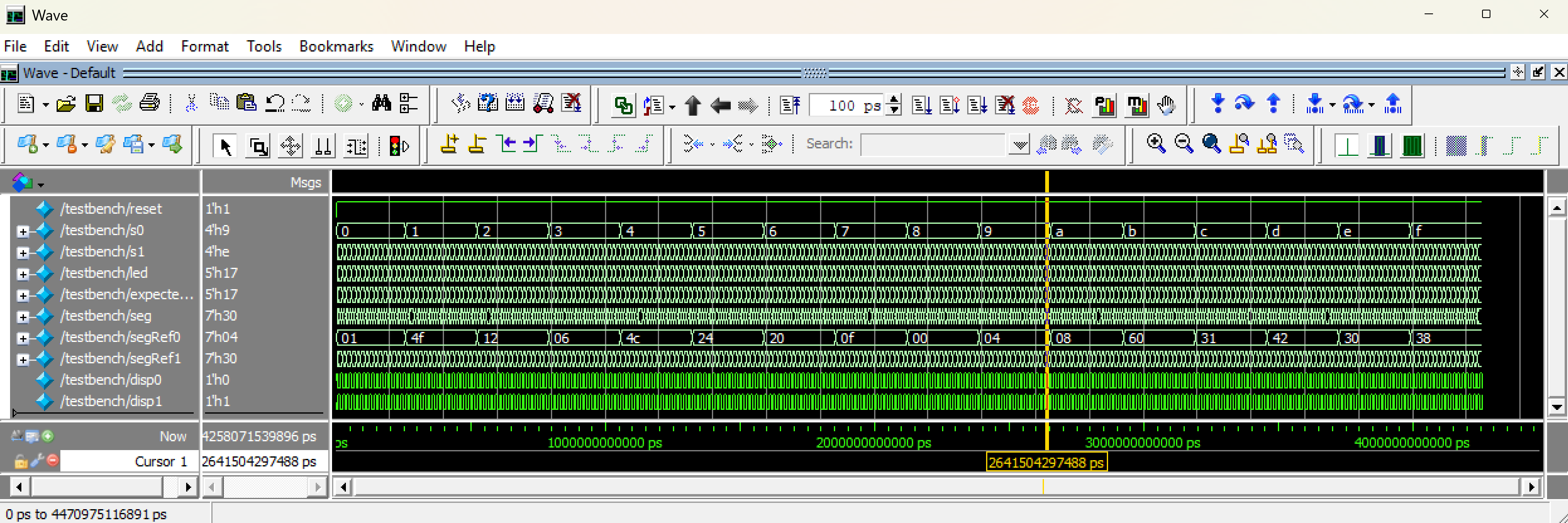The height and width of the screenshot is (523, 1568).
Task: Expand the /testbench/s0 signal
Action: click(23, 231)
